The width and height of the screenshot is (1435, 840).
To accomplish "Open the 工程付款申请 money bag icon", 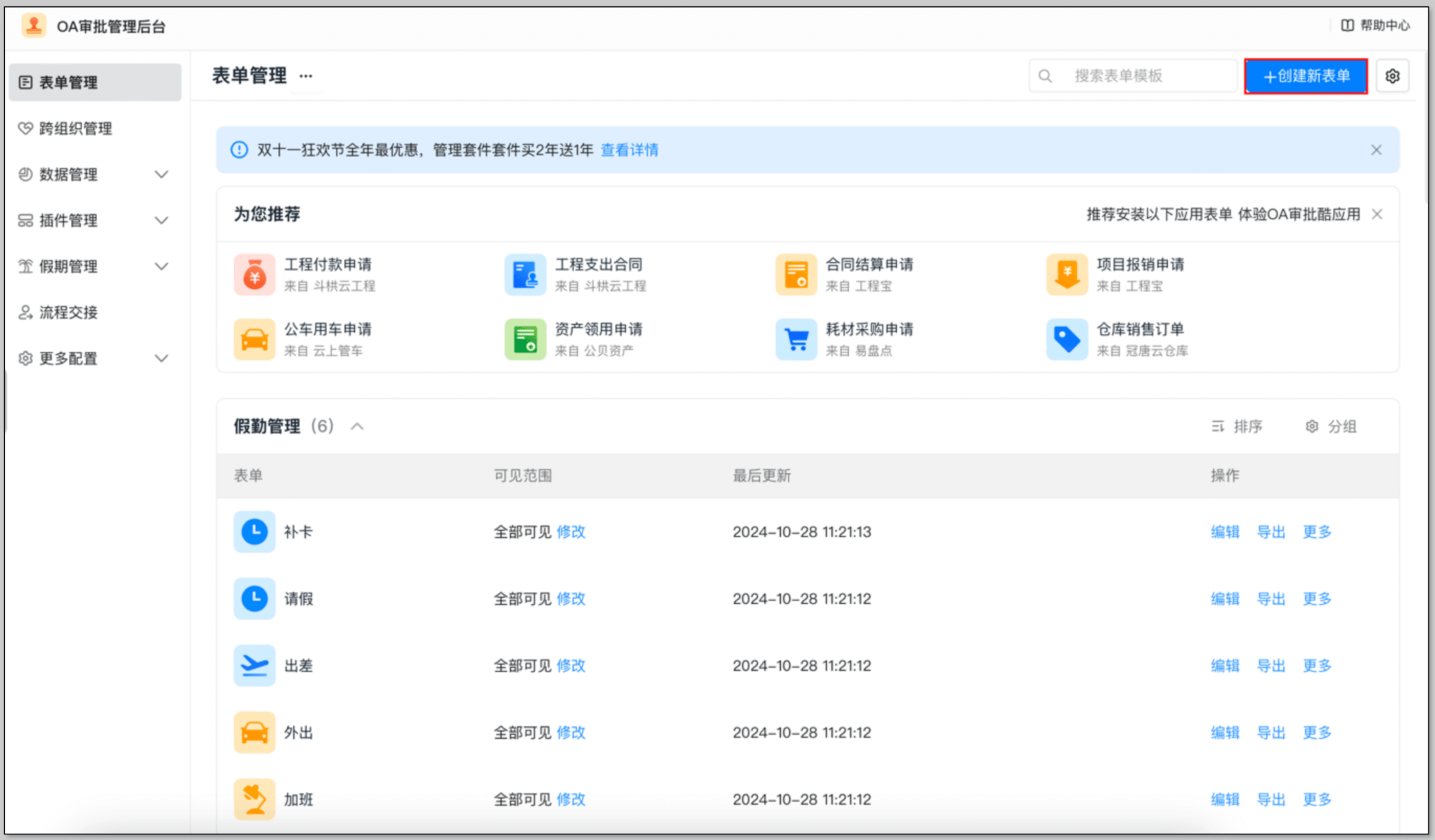I will click(x=254, y=275).
